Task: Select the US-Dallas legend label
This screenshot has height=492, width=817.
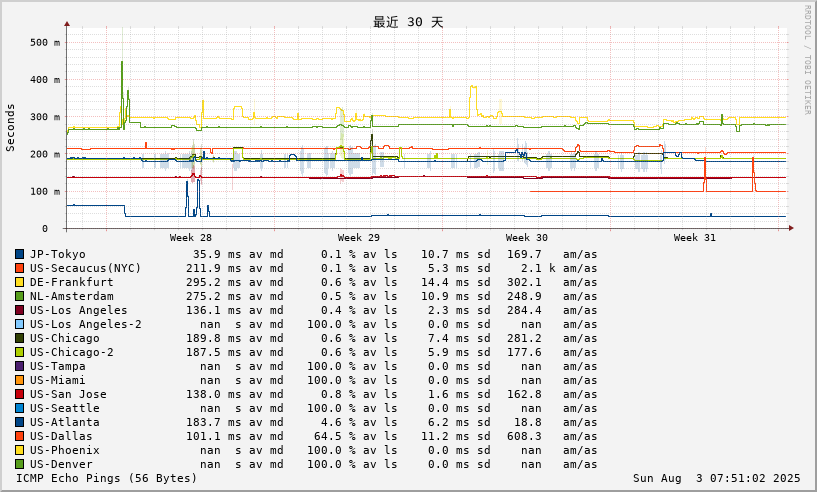Action: (x=61, y=436)
